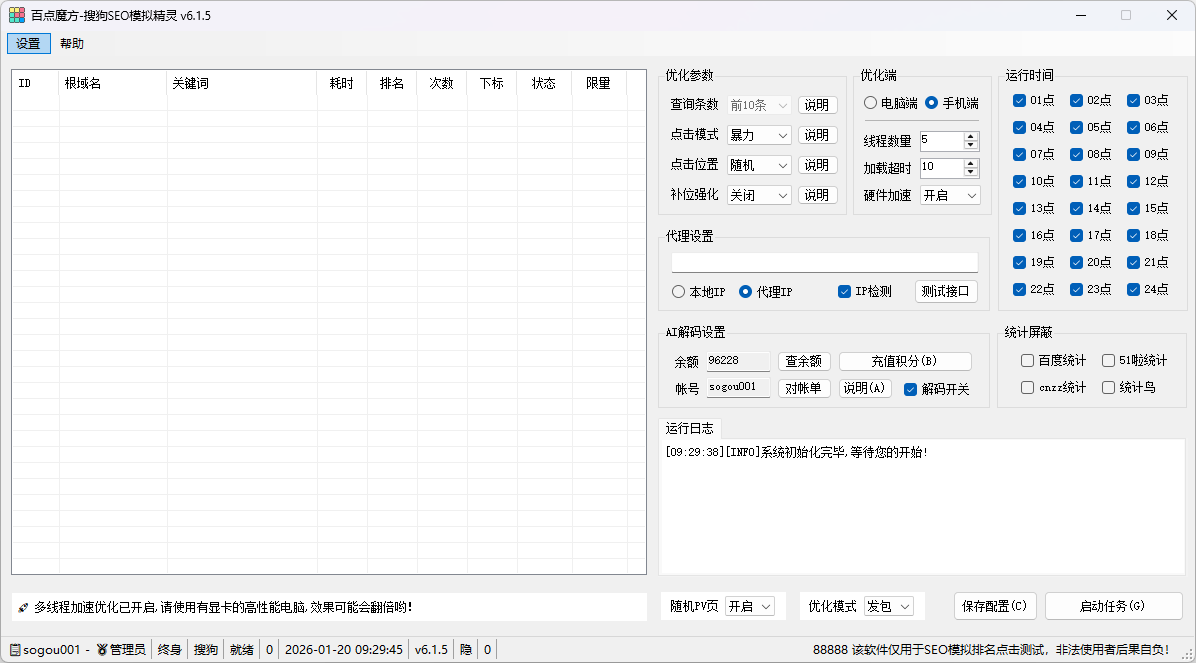1196x663 pixels.
Task: Disable the 解码开关 checkbox
Action: pos(908,390)
